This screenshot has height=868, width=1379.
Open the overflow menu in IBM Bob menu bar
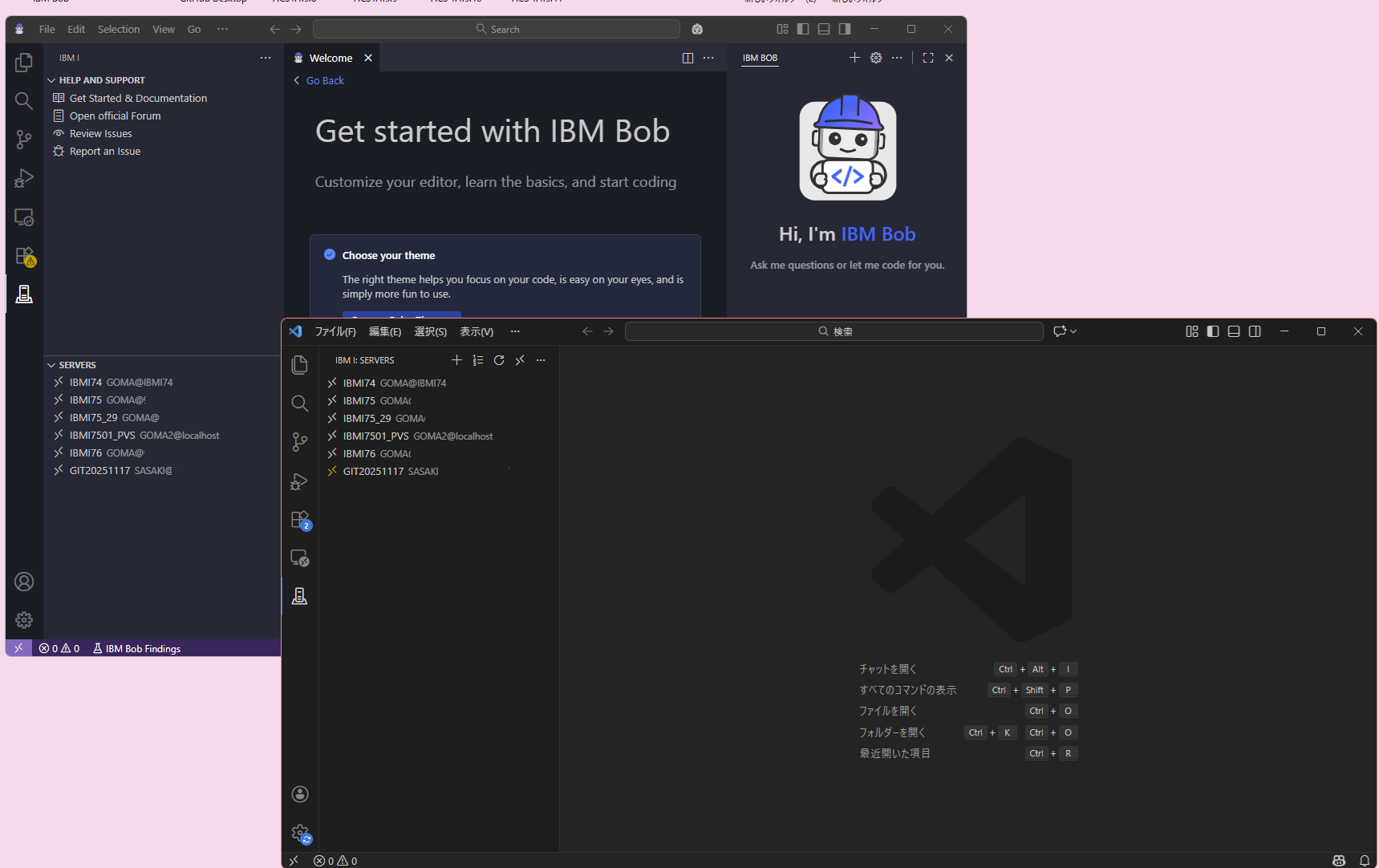point(222,29)
